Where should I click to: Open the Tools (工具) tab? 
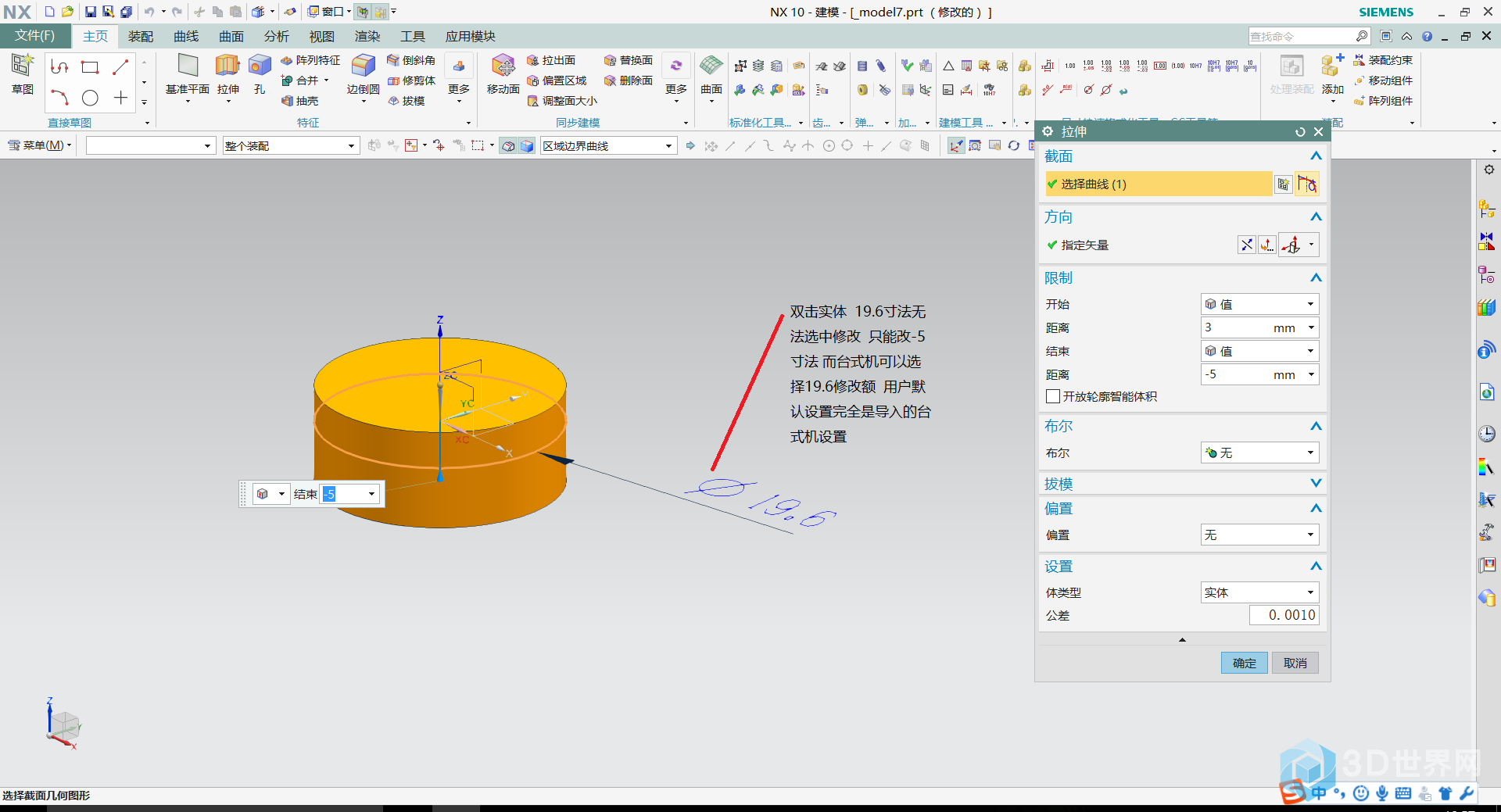[412, 37]
